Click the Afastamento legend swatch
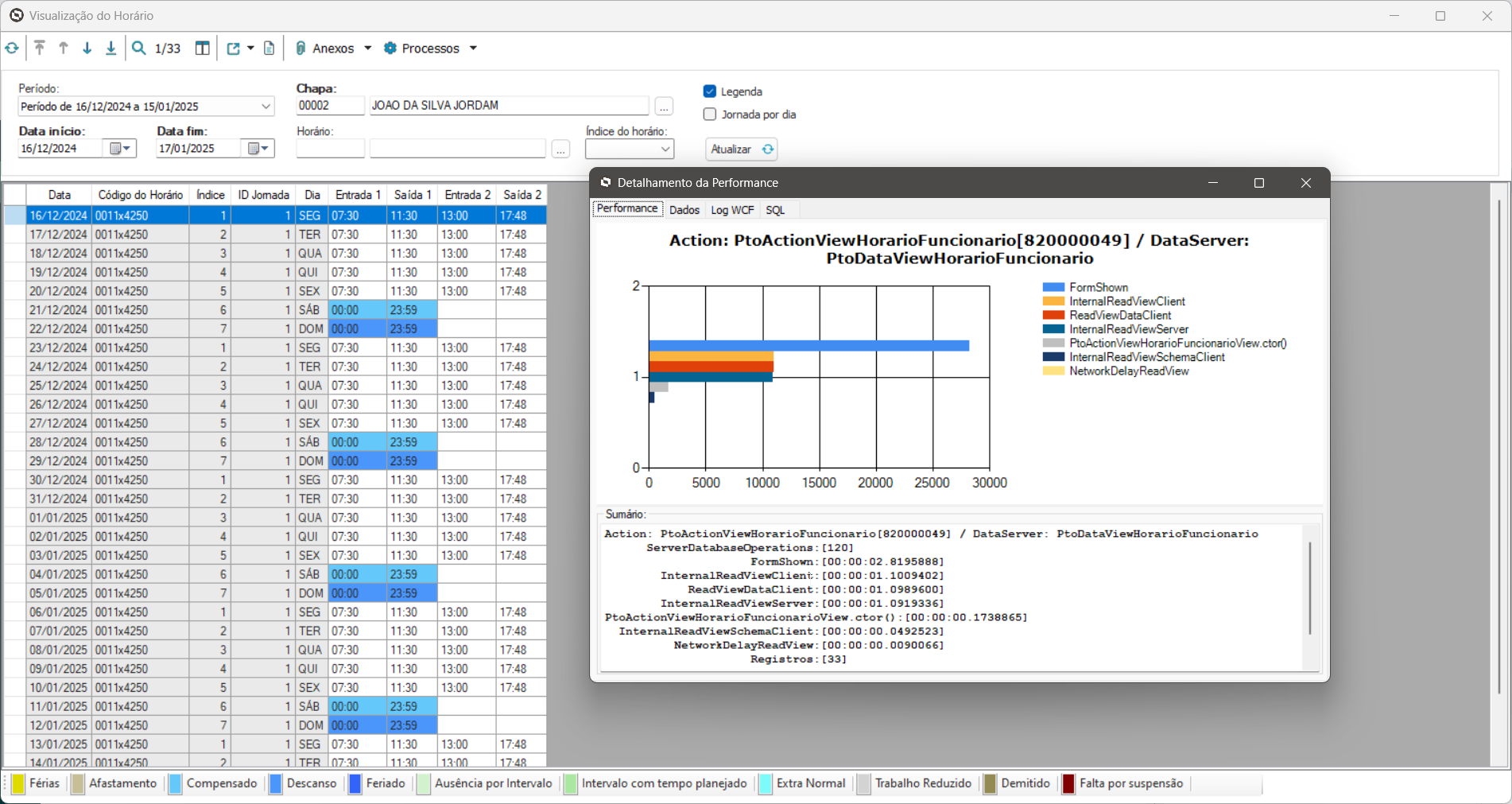Image resolution: width=1512 pixels, height=804 pixels. [78, 784]
